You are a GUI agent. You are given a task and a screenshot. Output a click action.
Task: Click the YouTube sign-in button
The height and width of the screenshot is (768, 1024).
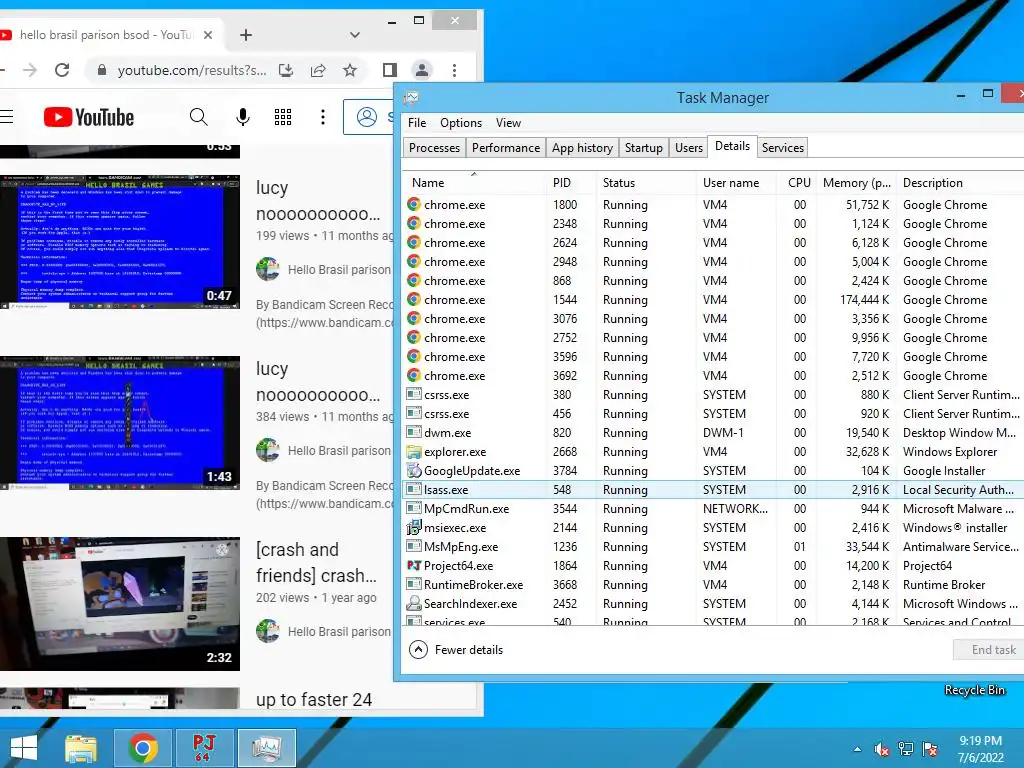(369, 117)
